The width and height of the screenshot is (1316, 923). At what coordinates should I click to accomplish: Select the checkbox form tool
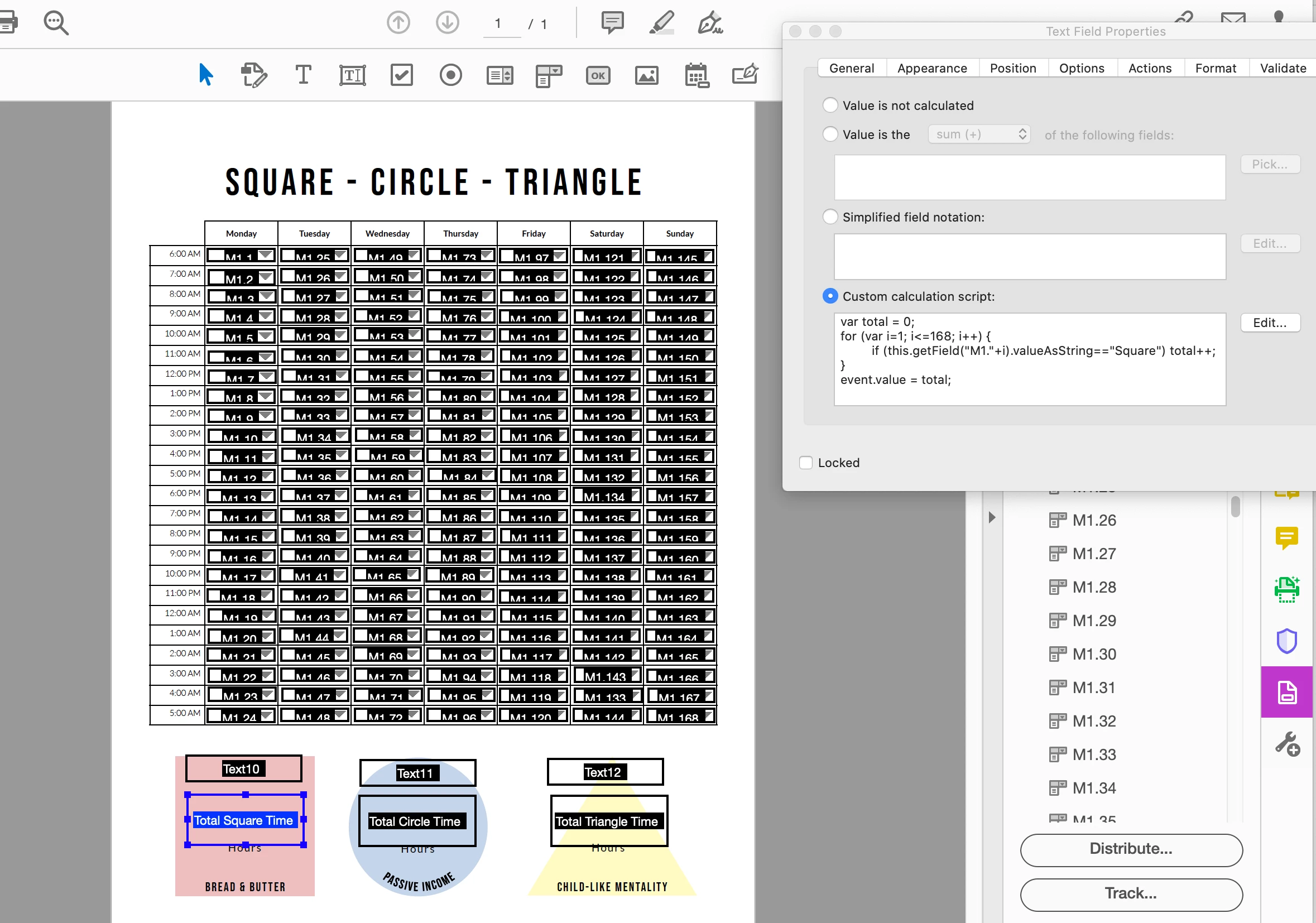coord(401,75)
